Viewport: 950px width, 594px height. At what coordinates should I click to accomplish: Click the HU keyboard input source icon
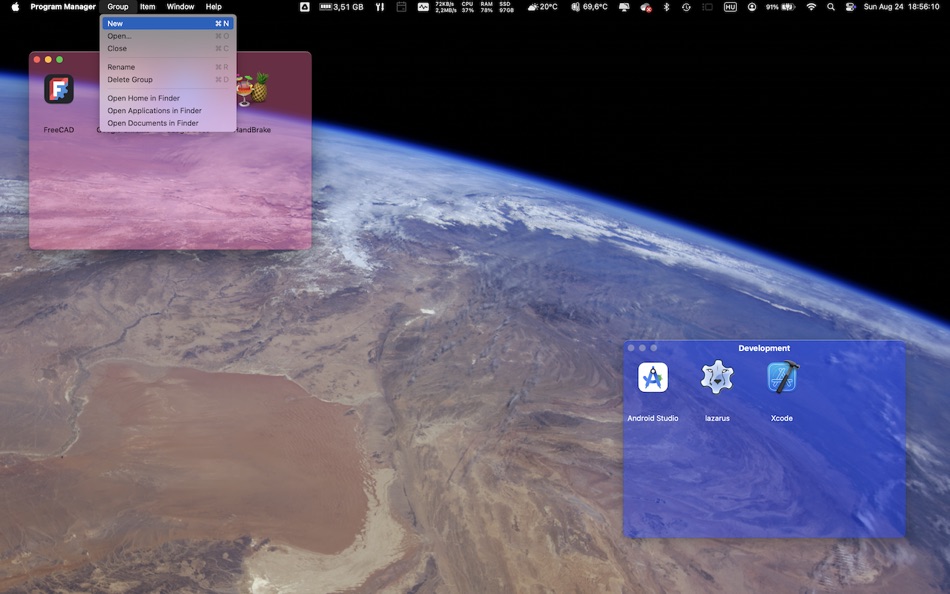pos(730,7)
